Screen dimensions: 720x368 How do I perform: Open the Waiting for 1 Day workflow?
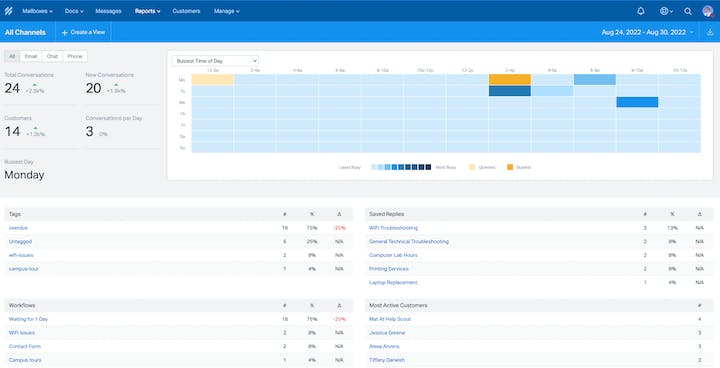(x=28, y=319)
